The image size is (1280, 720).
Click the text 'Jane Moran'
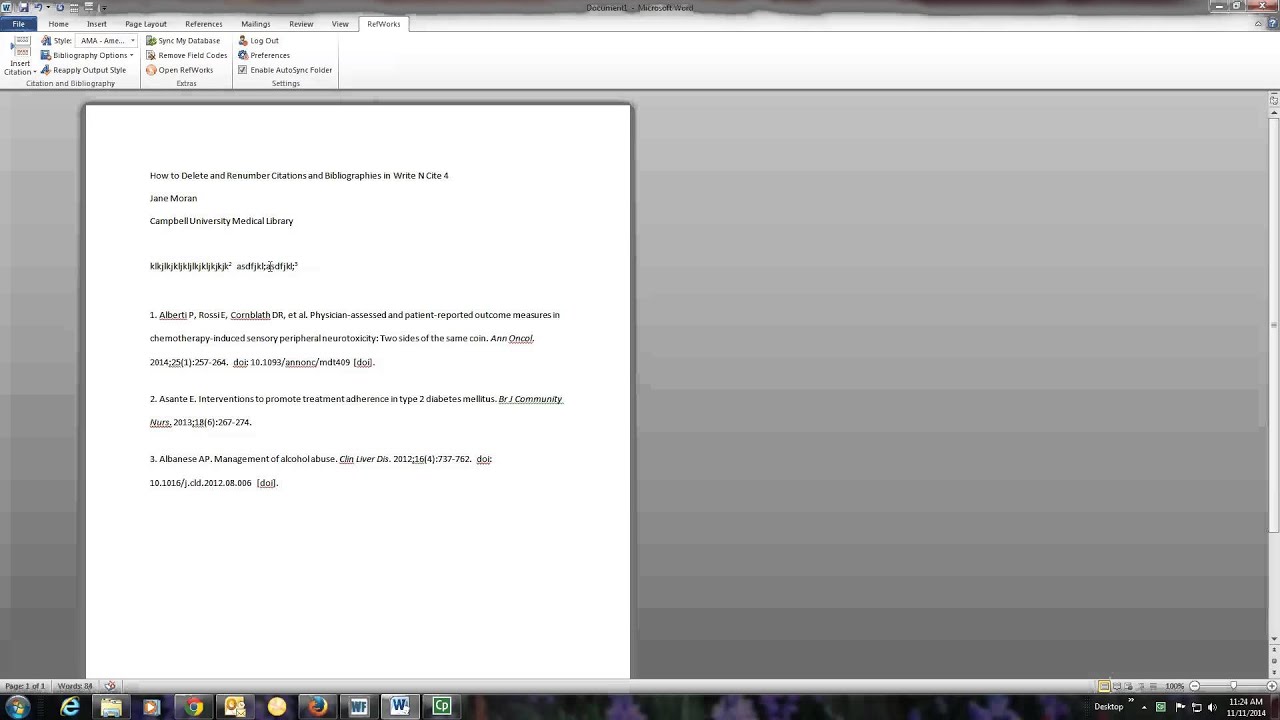173,198
